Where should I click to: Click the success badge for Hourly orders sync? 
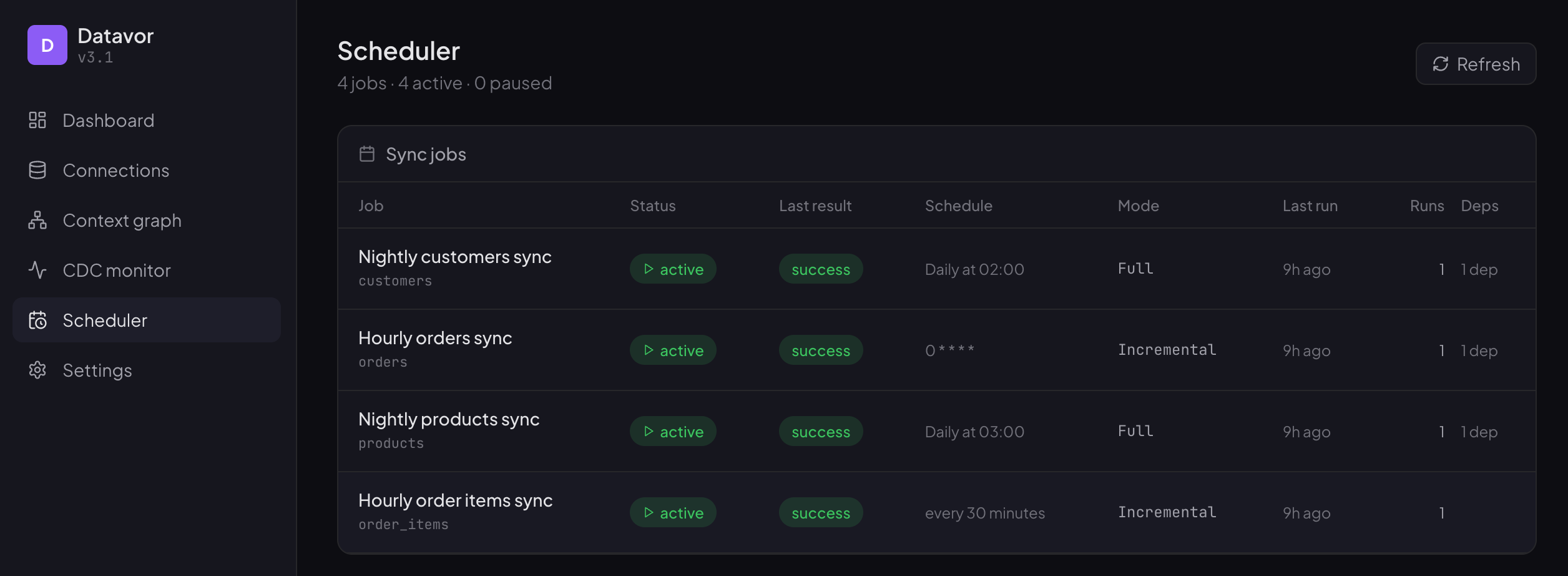point(821,350)
